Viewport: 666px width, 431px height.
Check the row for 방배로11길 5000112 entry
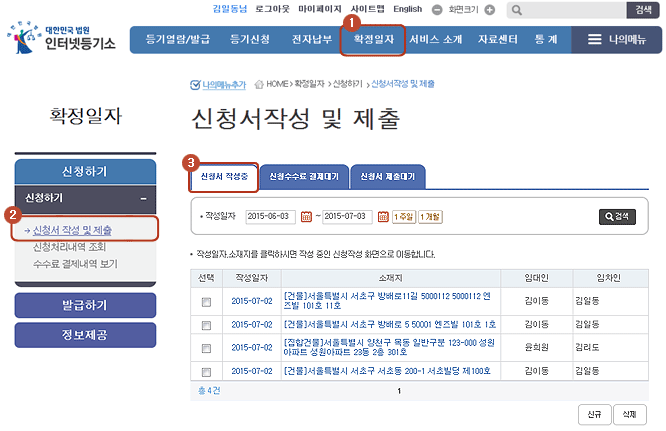206,301
